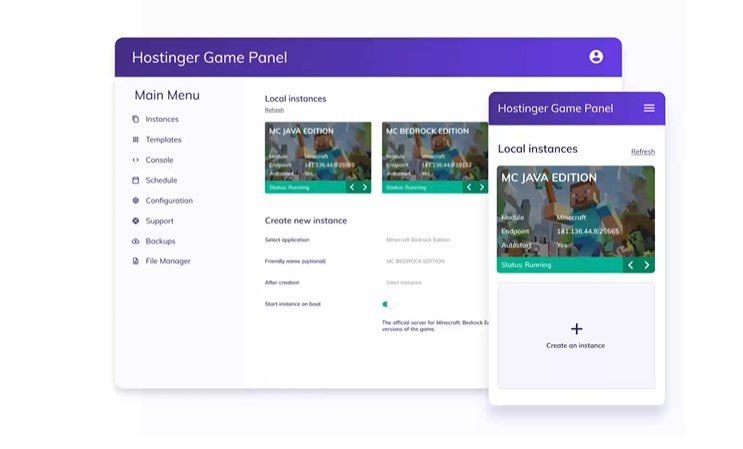Viewport: 743px width, 449px height.
Task: Open the user account icon in header
Action: click(x=596, y=57)
